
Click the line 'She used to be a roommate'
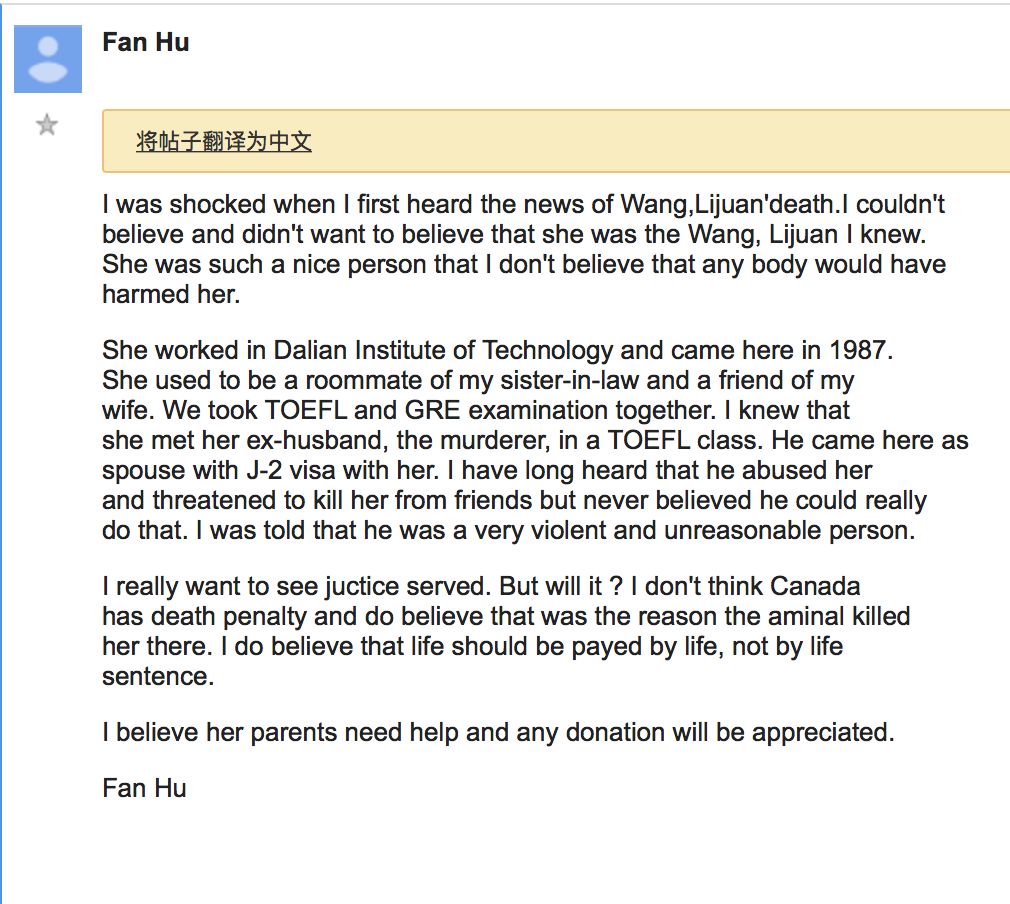(x=478, y=380)
